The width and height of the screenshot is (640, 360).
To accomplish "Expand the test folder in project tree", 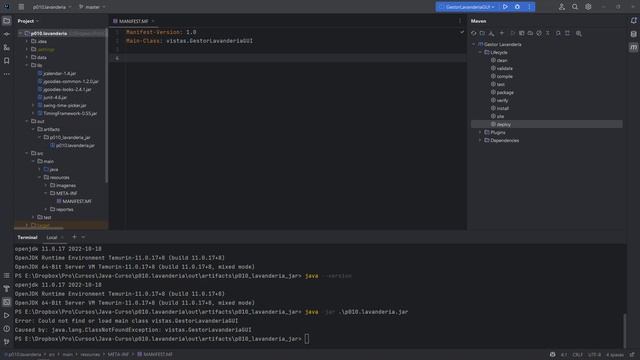I will click(33, 218).
